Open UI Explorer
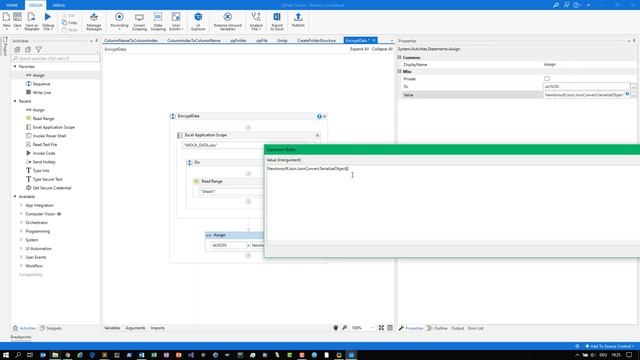The width and height of the screenshot is (640, 360). tap(198, 21)
